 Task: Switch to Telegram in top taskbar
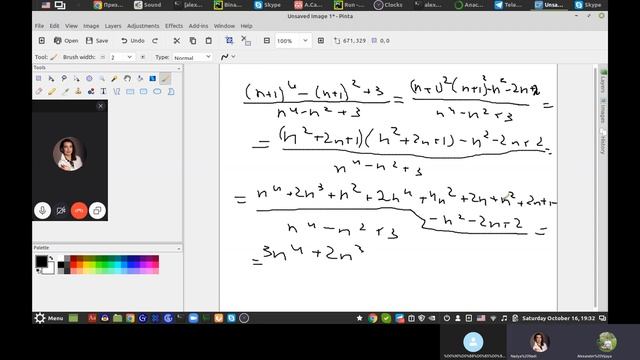coord(508,5)
